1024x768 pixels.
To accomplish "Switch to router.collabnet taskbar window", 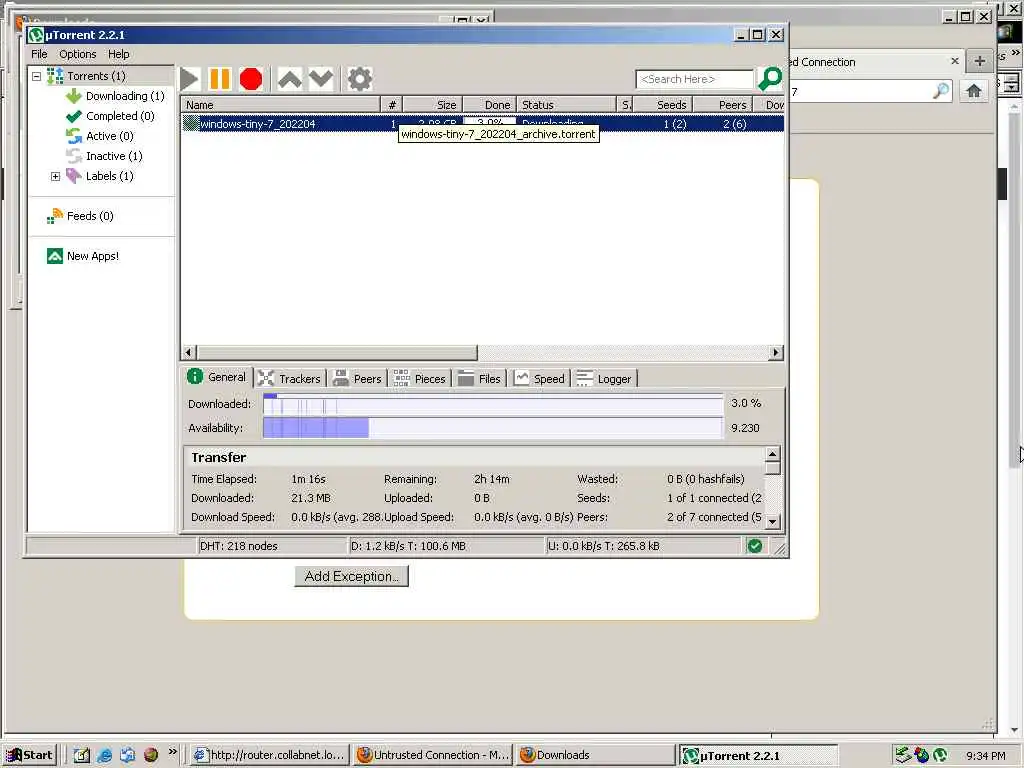I will [x=270, y=755].
